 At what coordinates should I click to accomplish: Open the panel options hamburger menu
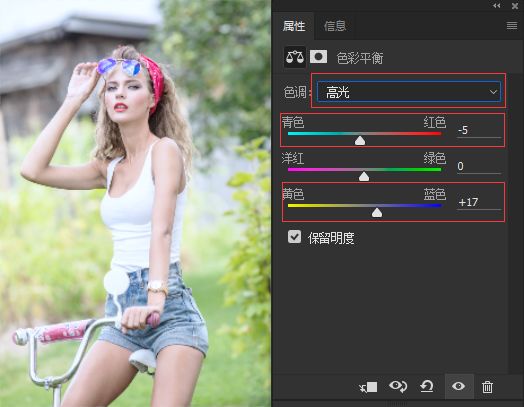[x=512, y=25]
